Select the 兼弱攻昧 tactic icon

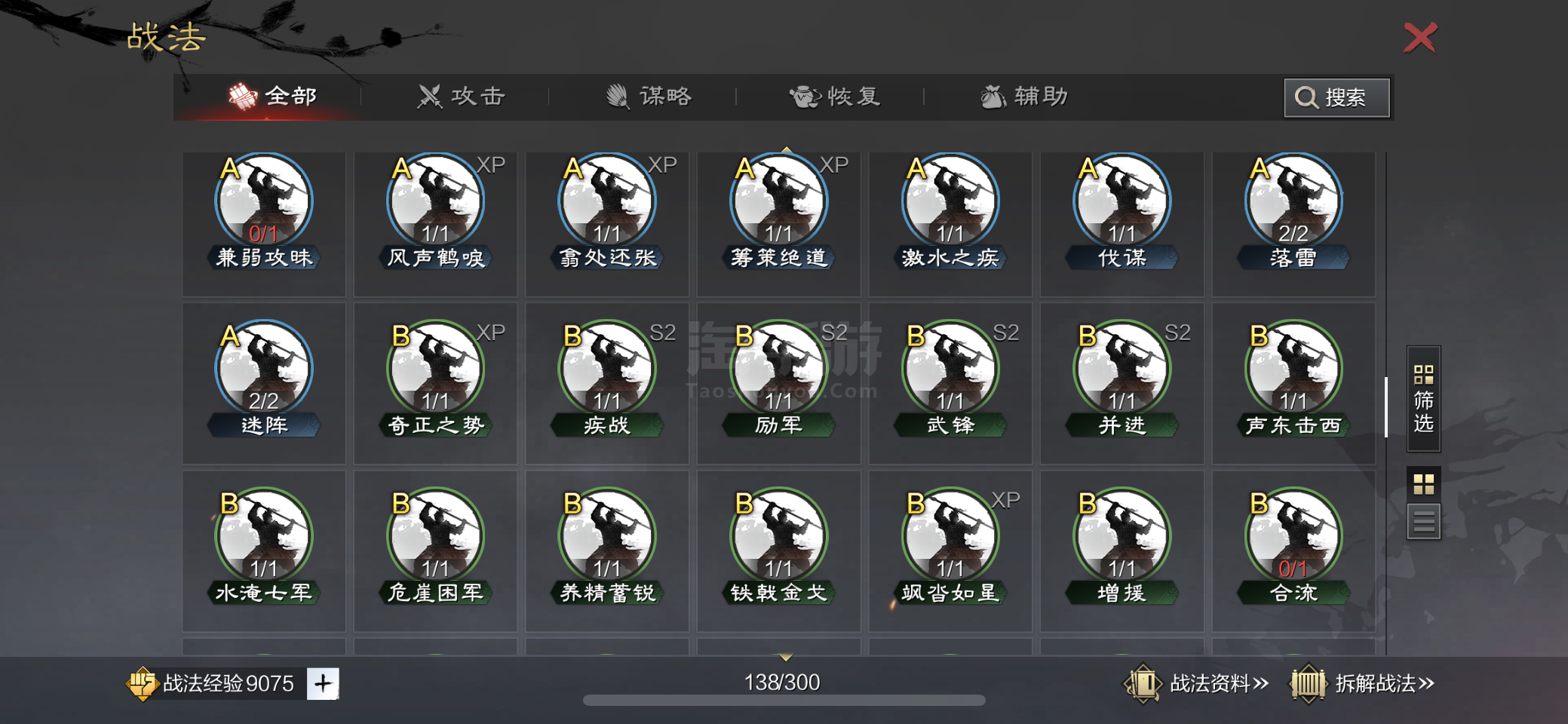pos(263,202)
